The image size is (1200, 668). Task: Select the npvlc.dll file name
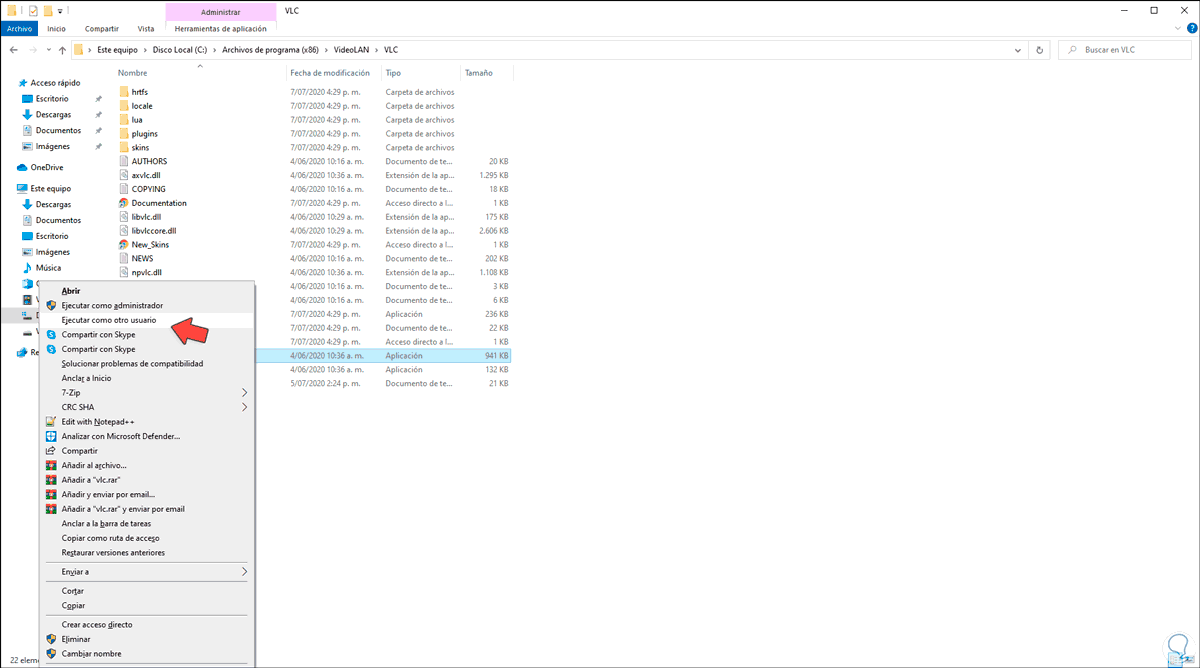pyautogui.click(x=147, y=272)
